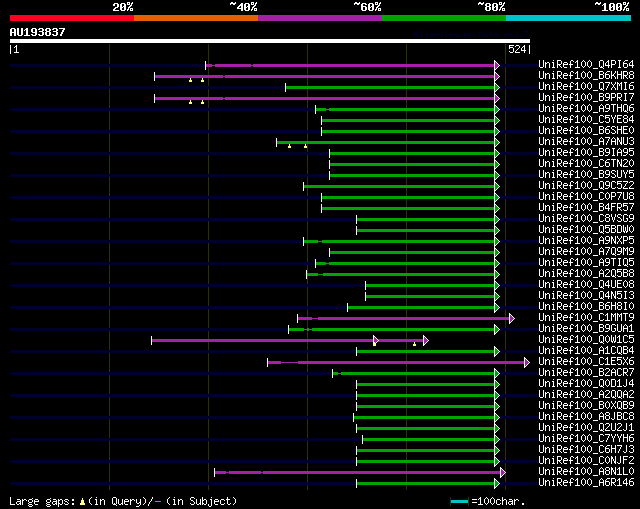
Task: Click the arrowhead ending the C1MMT9 alignment
Action: pyautogui.click(x=512, y=318)
